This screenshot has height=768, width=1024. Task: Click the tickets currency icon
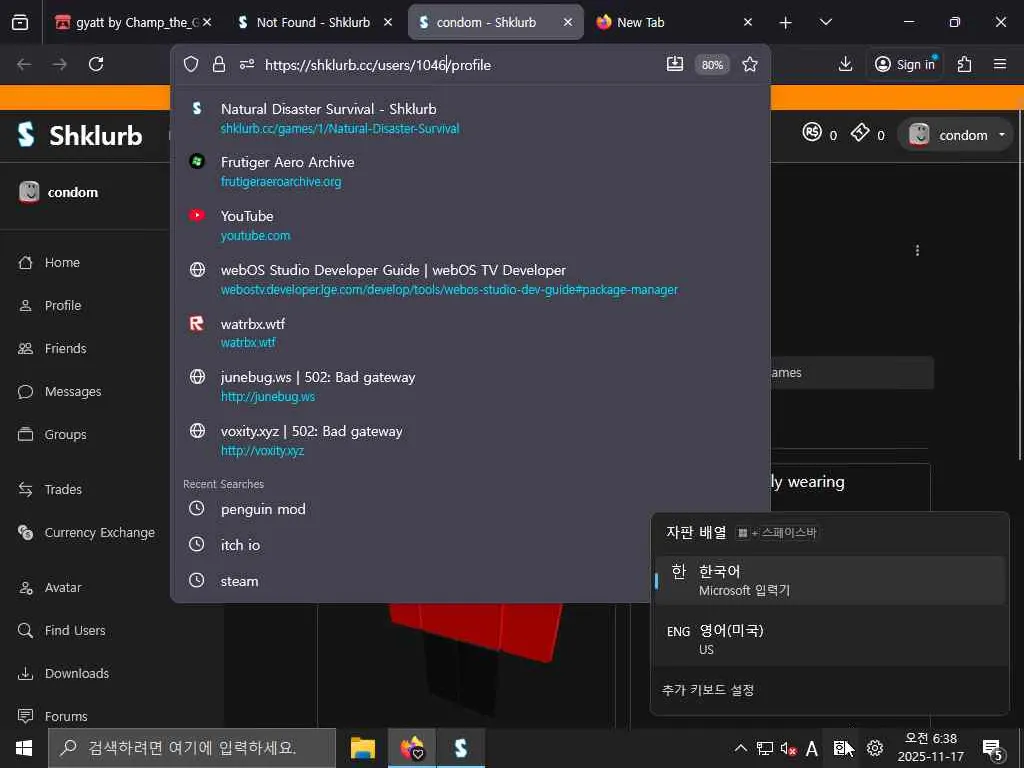click(x=860, y=133)
